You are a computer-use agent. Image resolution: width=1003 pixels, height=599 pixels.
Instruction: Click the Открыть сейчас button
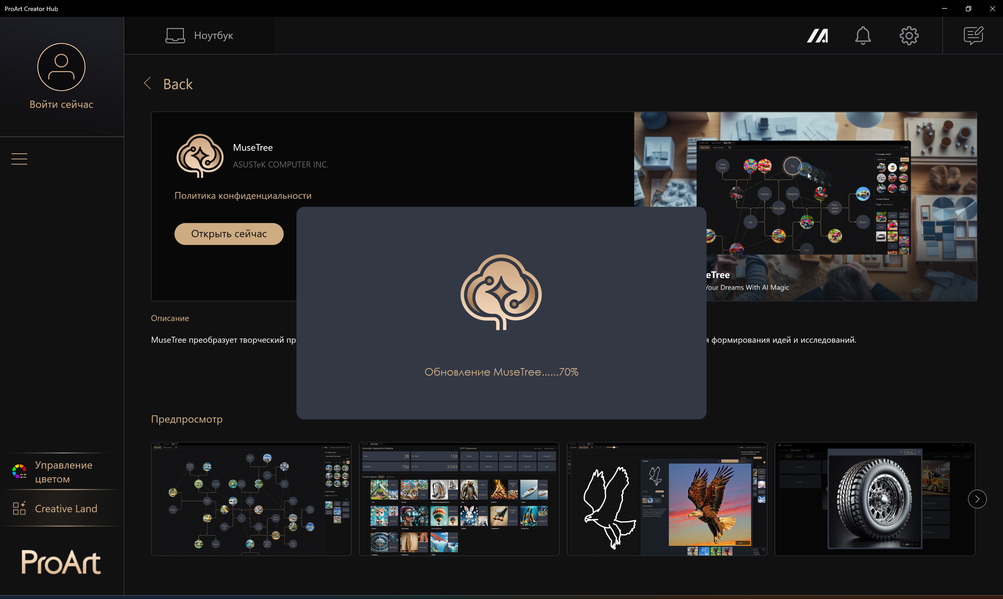coord(229,234)
